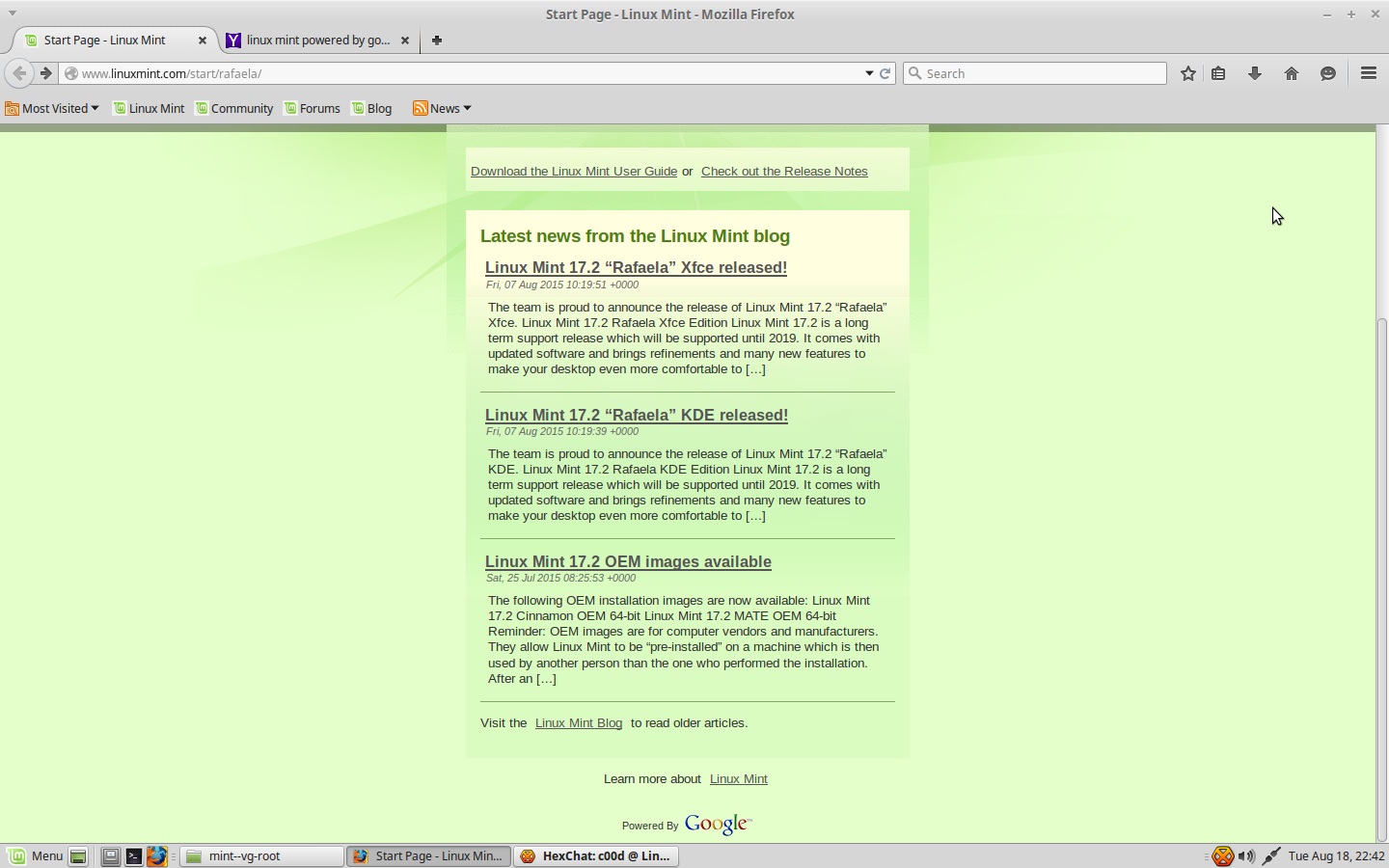
Task: Expand the News feed bookmarks dropdown
Action: click(x=442, y=108)
